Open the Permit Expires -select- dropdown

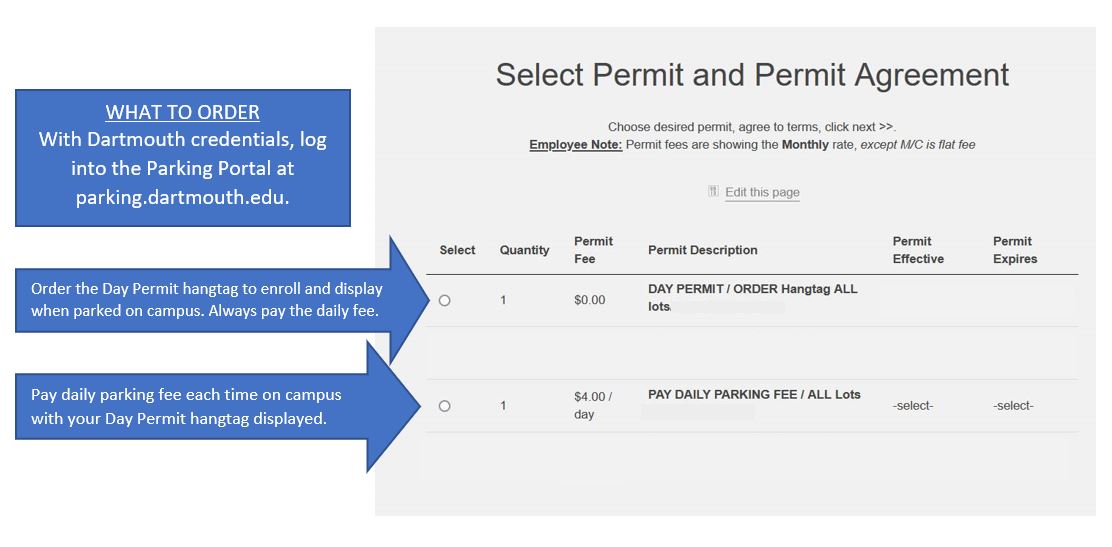click(x=1013, y=406)
